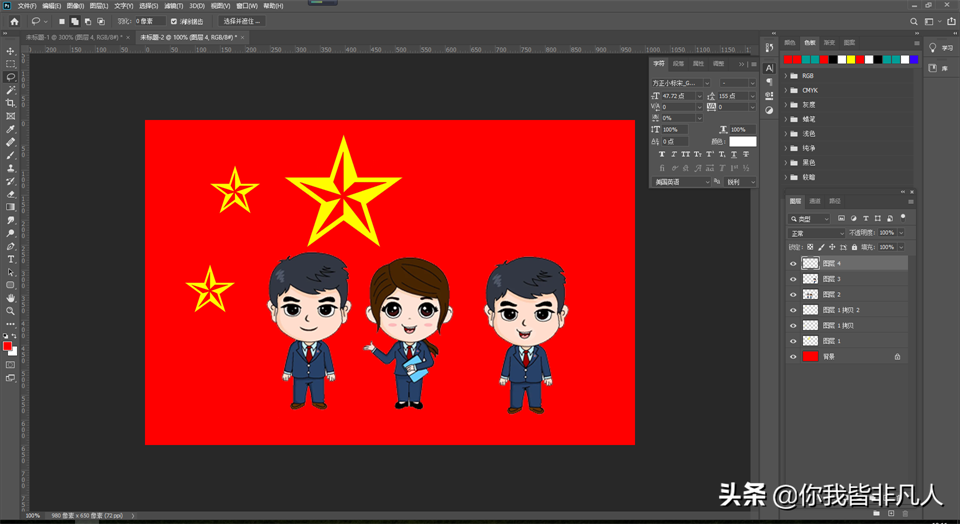Hide layer 图层 2 with its eye
Screen dimensions: 960x524
tap(793, 294)
